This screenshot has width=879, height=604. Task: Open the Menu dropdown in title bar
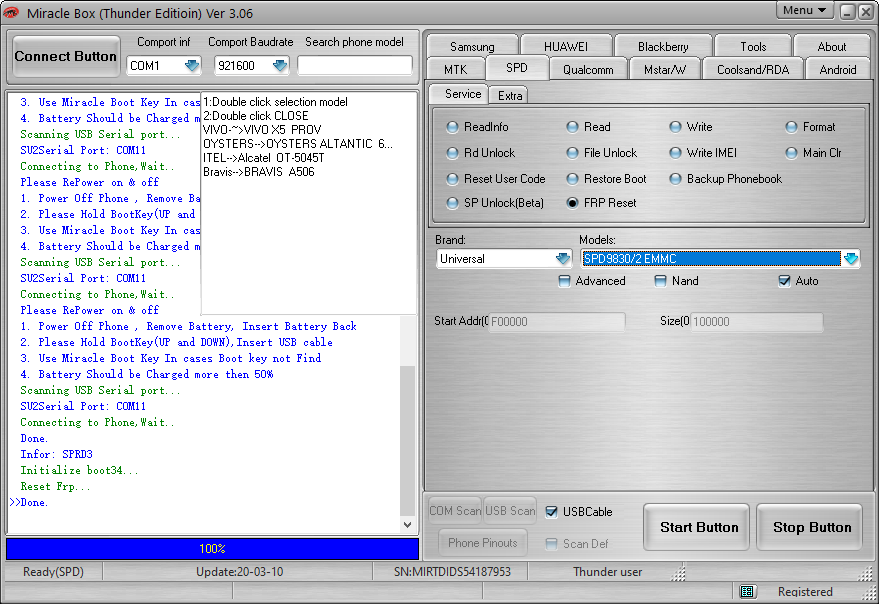(x=804, y=11)
